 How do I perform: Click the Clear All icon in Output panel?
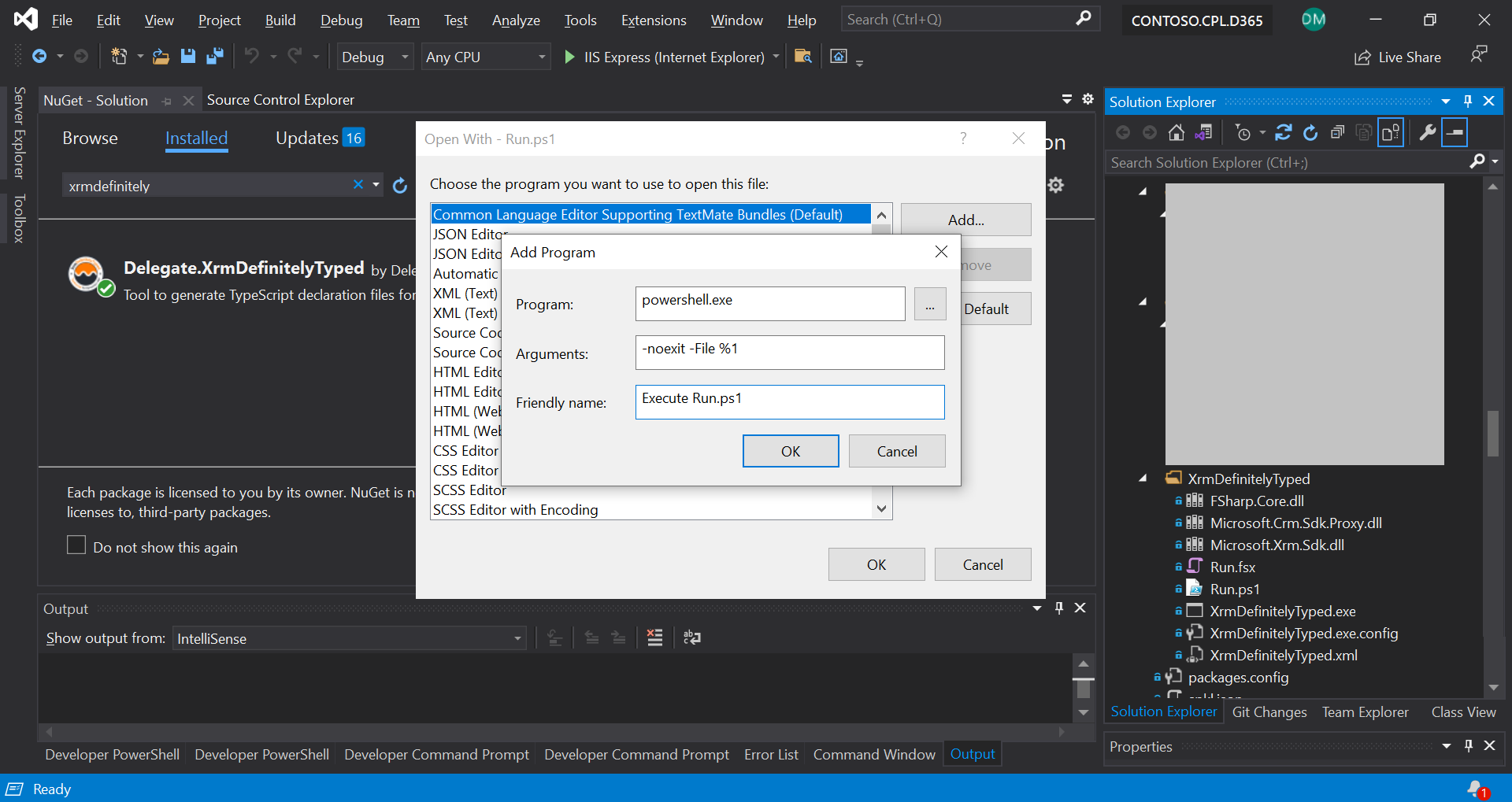654,638
